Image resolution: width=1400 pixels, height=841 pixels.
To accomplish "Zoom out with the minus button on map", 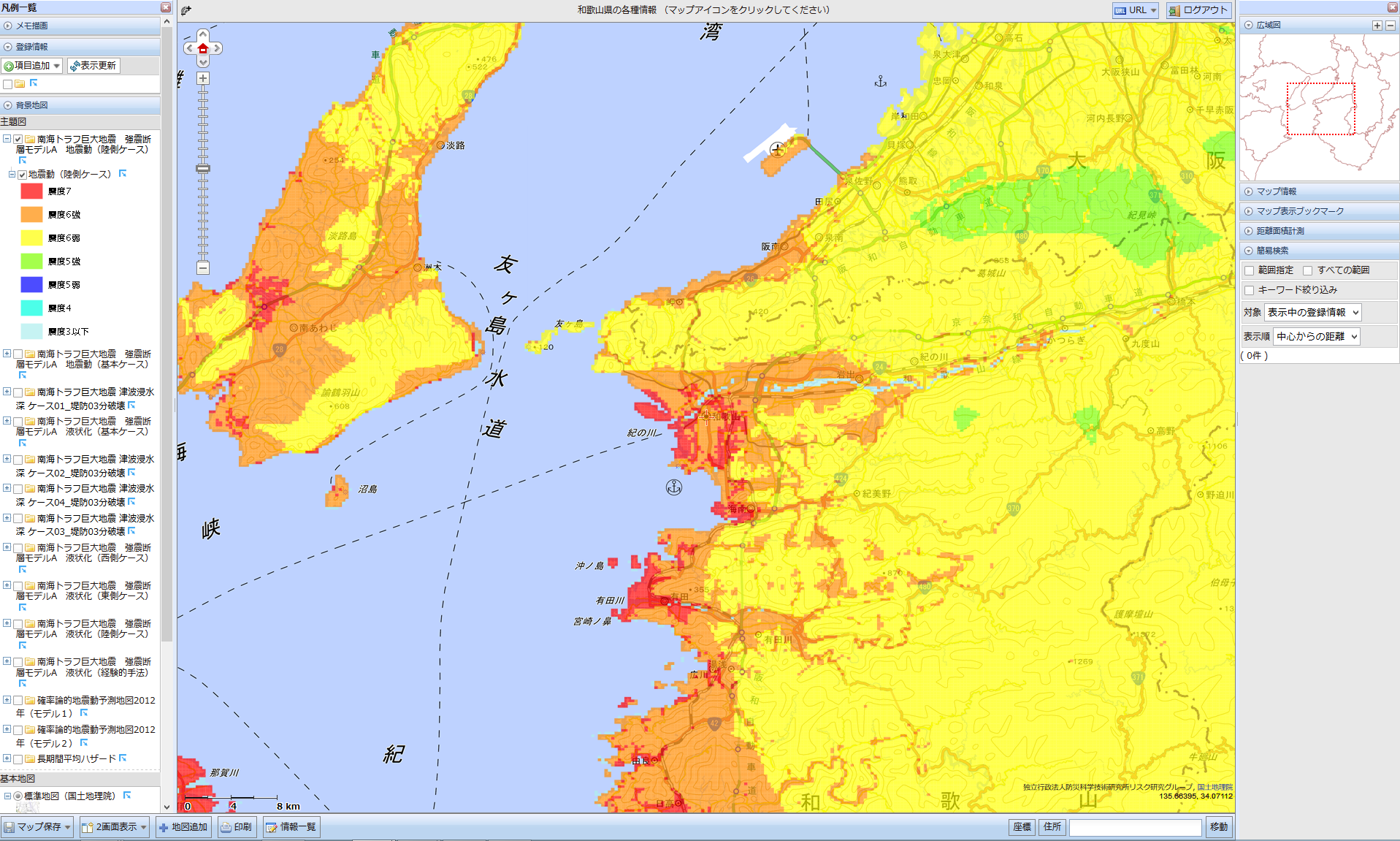I will click(203, 267).
